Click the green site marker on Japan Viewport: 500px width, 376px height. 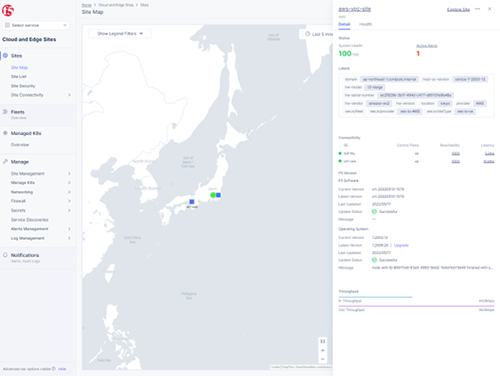213,195
